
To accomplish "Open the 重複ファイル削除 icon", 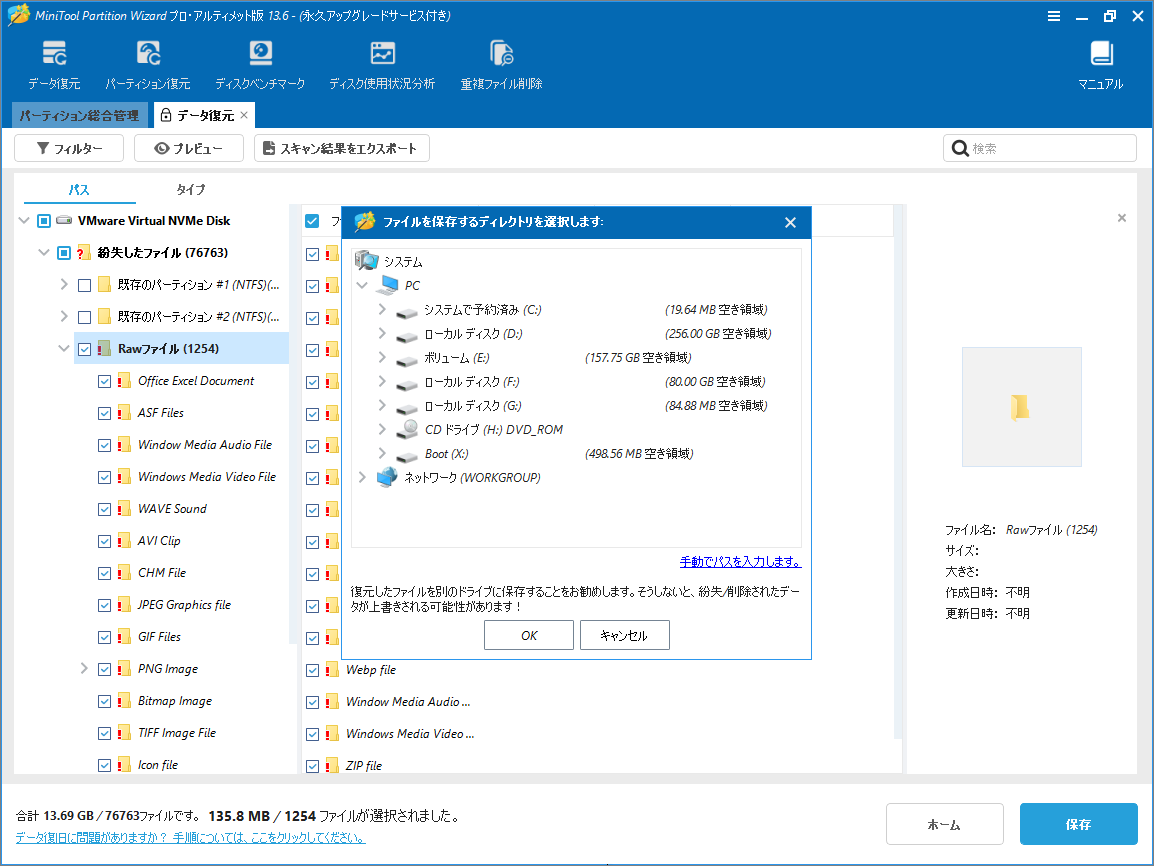I will point(501,54).
